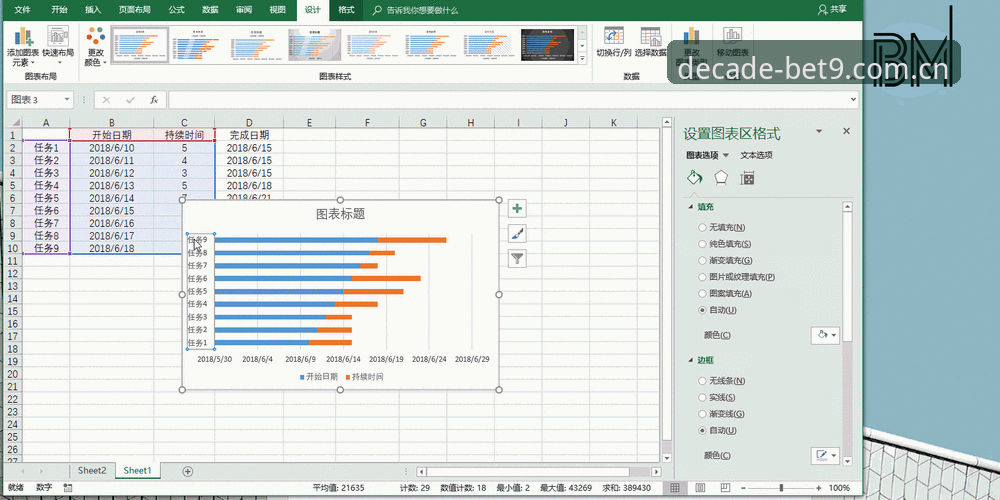The image size is (1000, 500).
Task: Select No line border option
Action: tap(702, 381)
